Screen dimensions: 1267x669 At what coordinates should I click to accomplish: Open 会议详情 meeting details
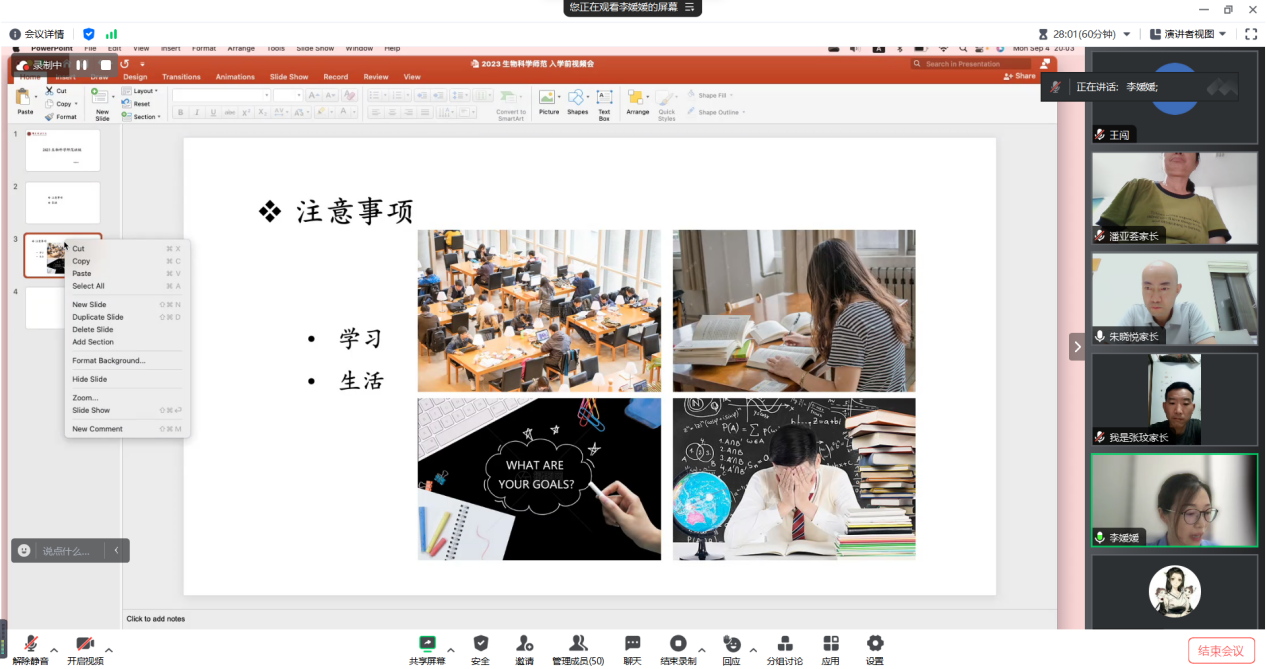tap(35, 34)
